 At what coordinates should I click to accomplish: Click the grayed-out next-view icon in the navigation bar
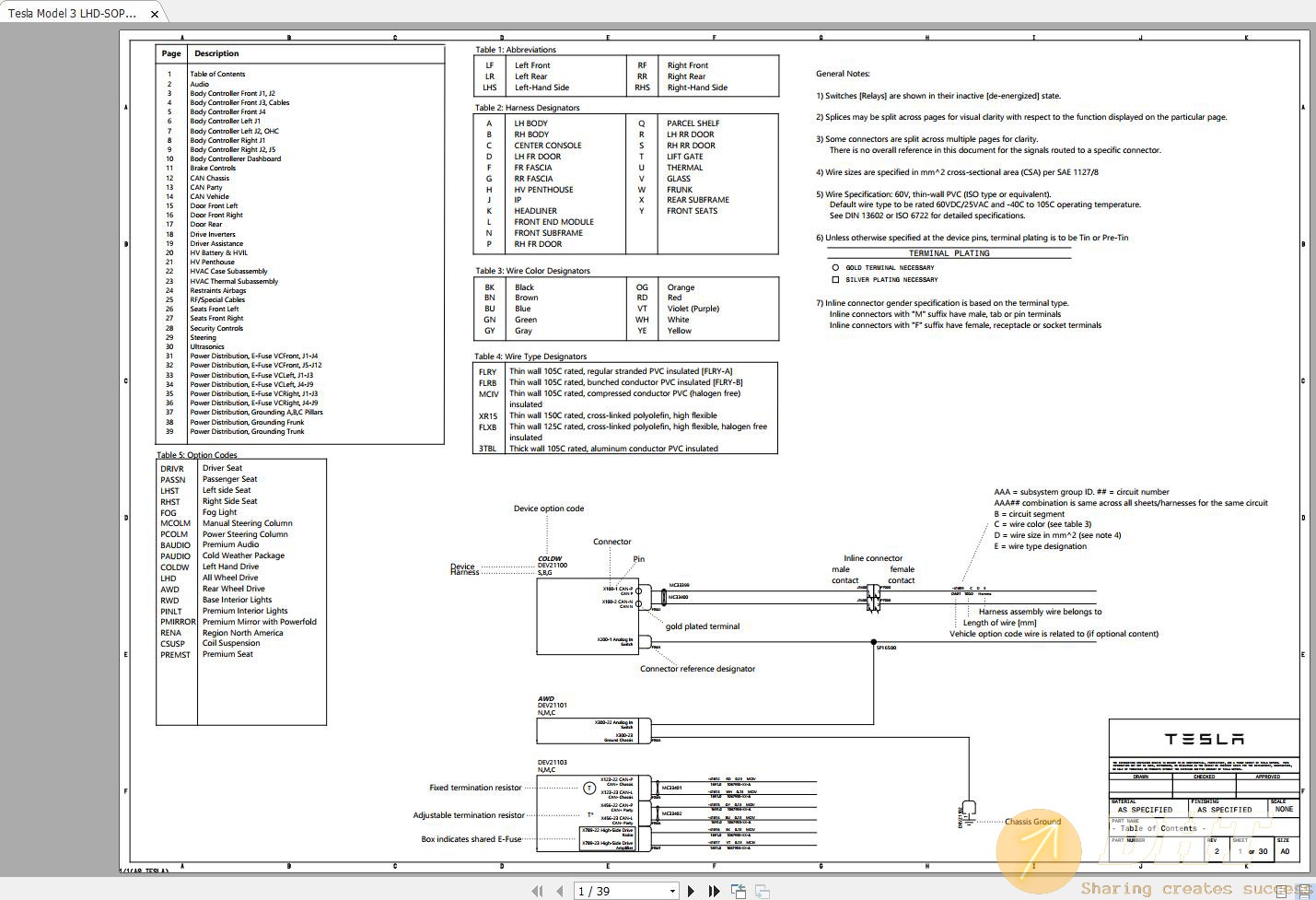tap(763, 891)
